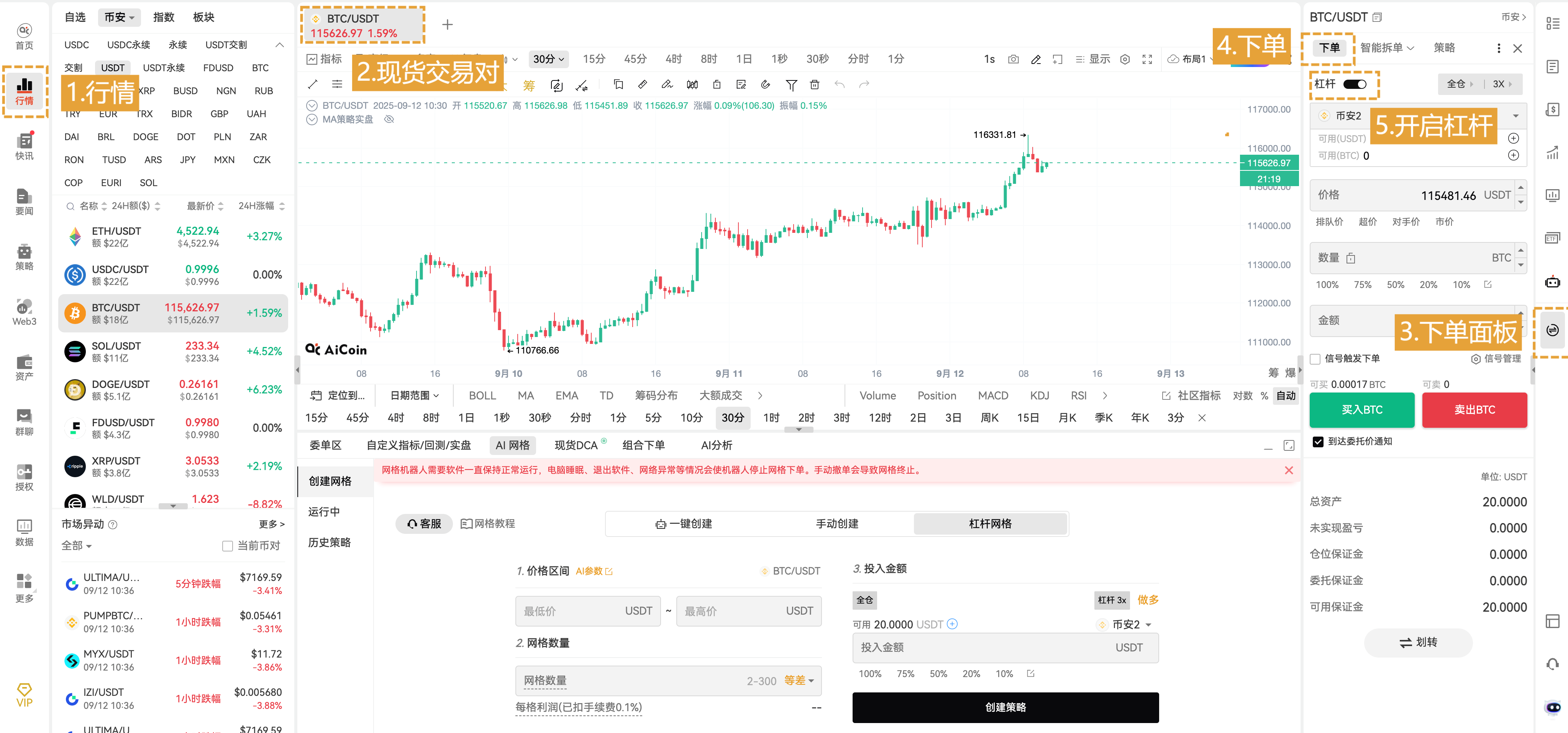Open the 日期范围 date range dropdown

(x=414, y=396)
